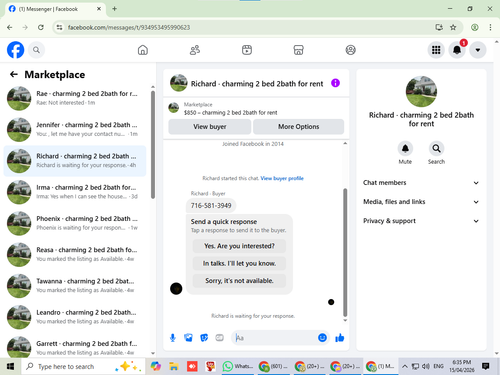The width and height of the screenshot is (500, 375).
Task: Open the Windows Start button
Action: click(x=10, y=367)
